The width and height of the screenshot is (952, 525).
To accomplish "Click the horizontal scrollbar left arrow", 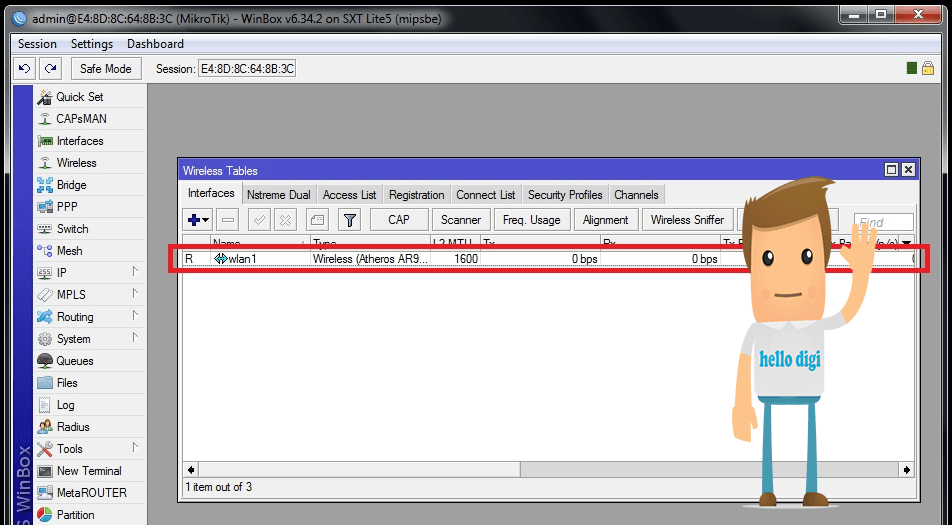I will click(x=191, y=470).
